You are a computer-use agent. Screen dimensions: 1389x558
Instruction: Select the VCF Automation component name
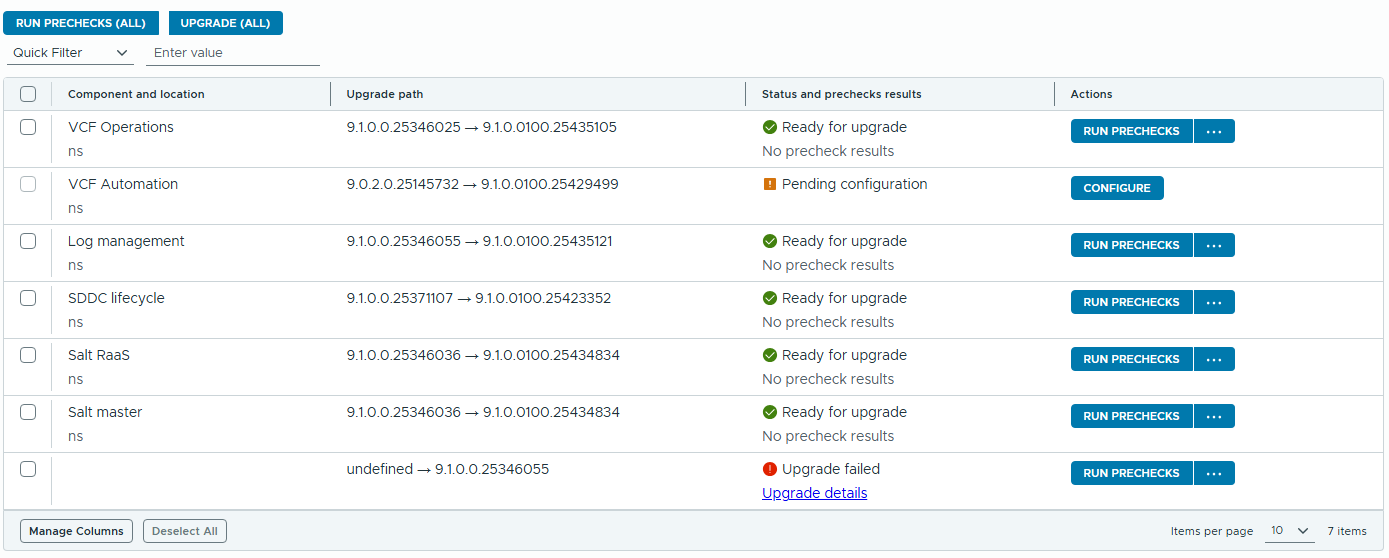(123, 184)
